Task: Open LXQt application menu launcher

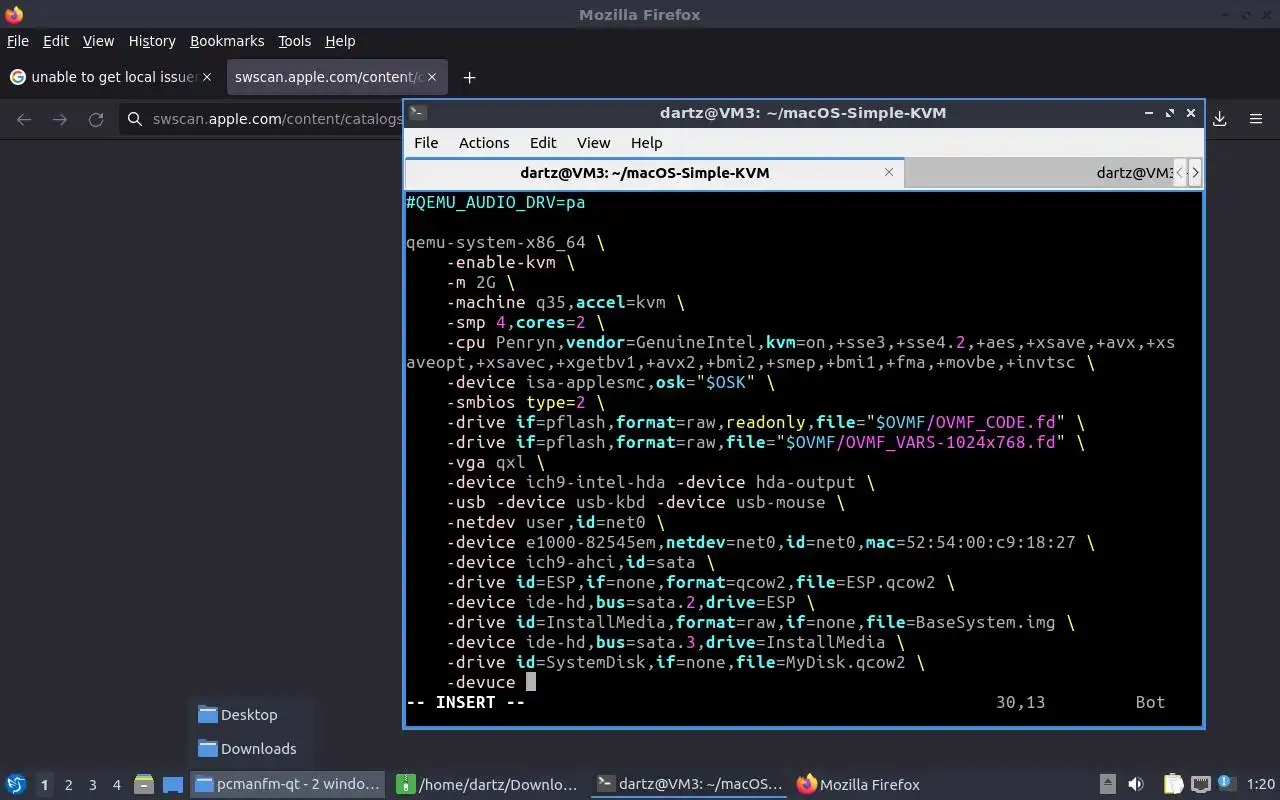Action: click(15, 784)
